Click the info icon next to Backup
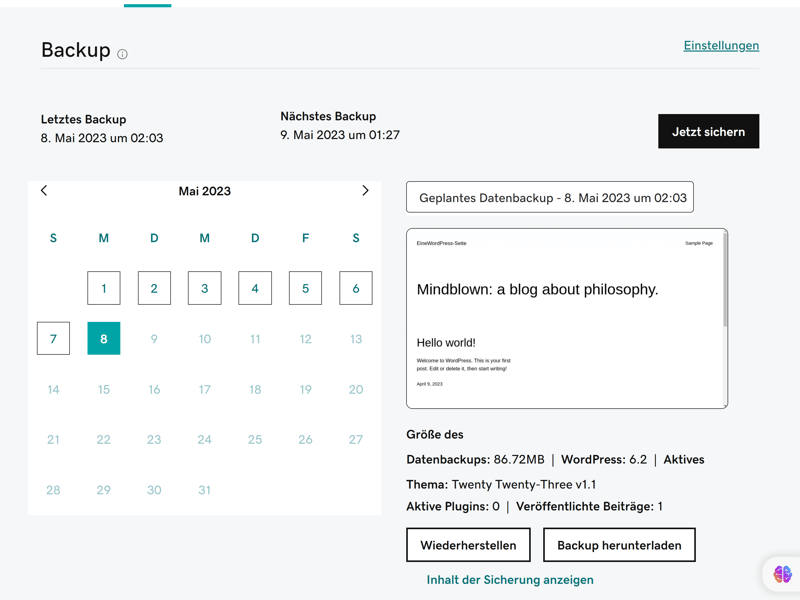Screen dimensions: 800x600 (122, 54)
